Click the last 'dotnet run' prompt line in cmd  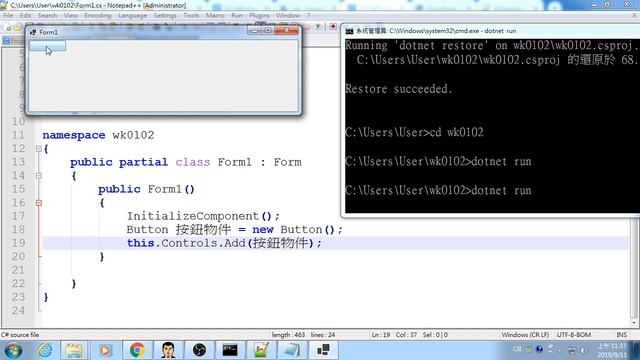pos(438,190)
